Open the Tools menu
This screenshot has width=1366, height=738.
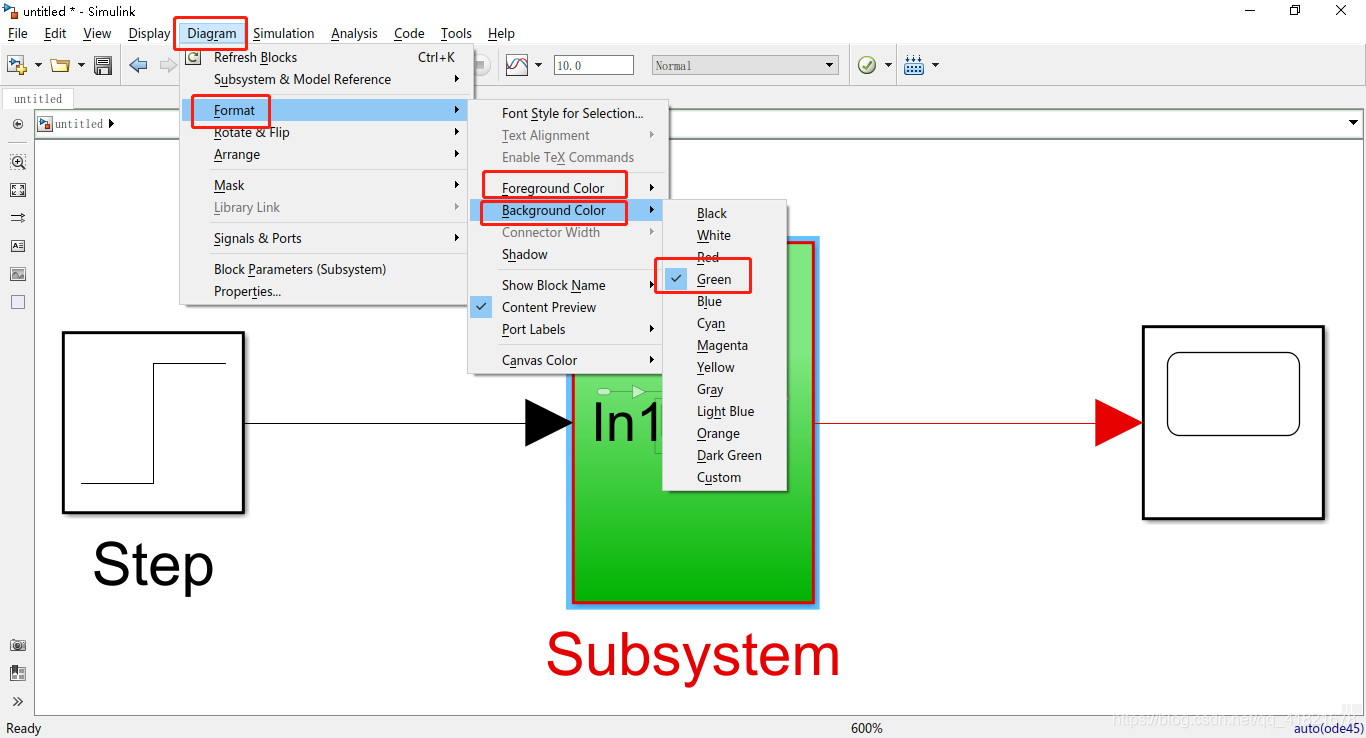[x=456, y=33]
